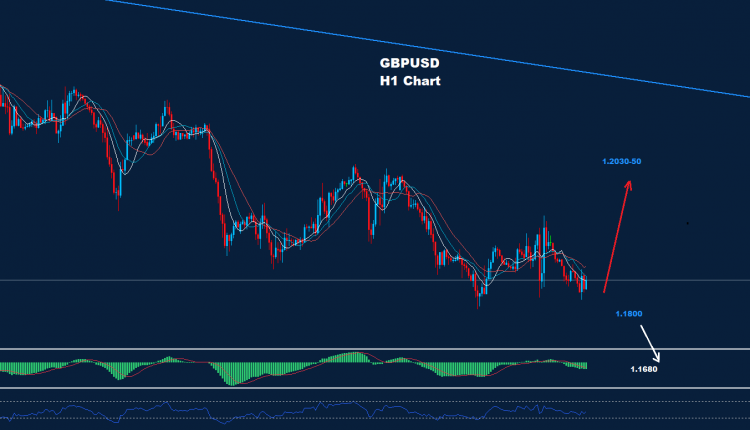
Task: Select the 1.2030-50 target price label
Action: tap(621, 161)
